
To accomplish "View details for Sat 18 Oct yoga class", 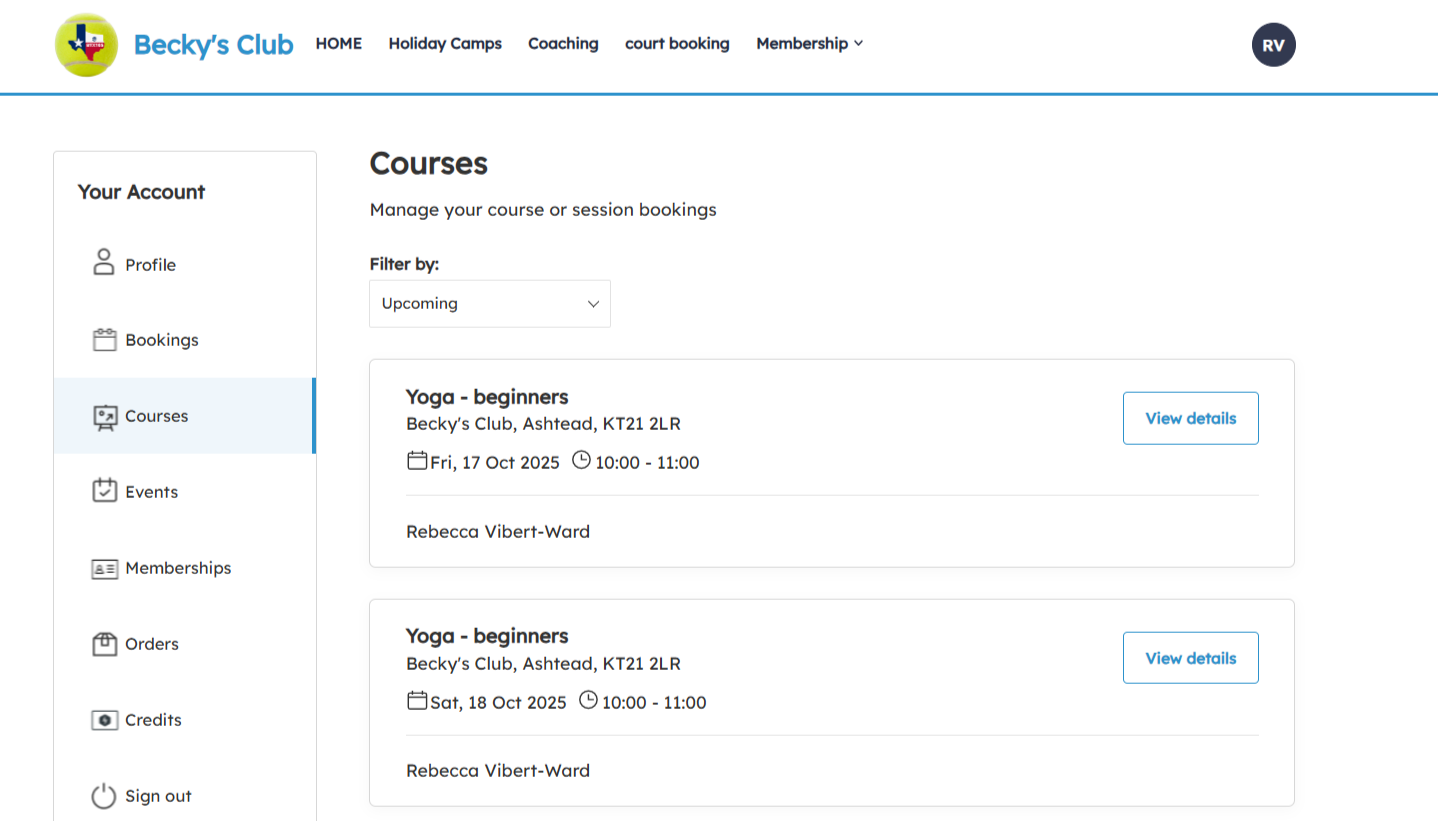I will click(1190, 658).
